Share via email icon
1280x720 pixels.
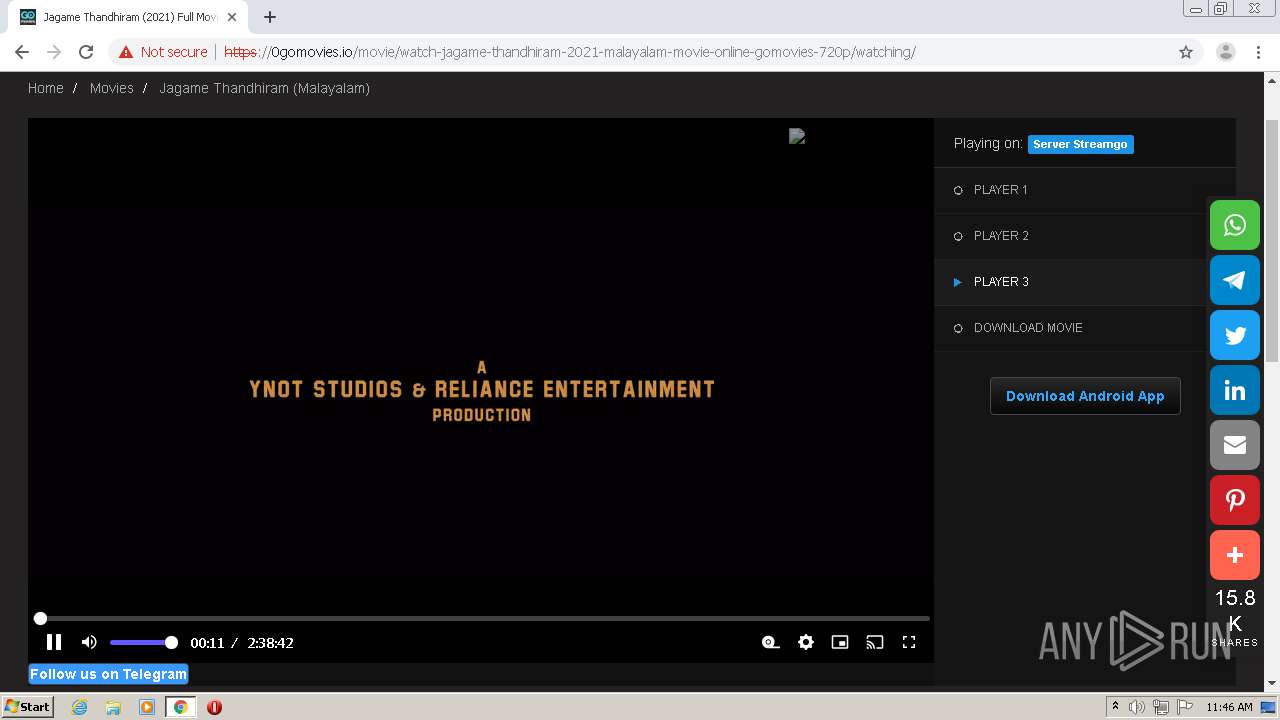click(1235, 445)
